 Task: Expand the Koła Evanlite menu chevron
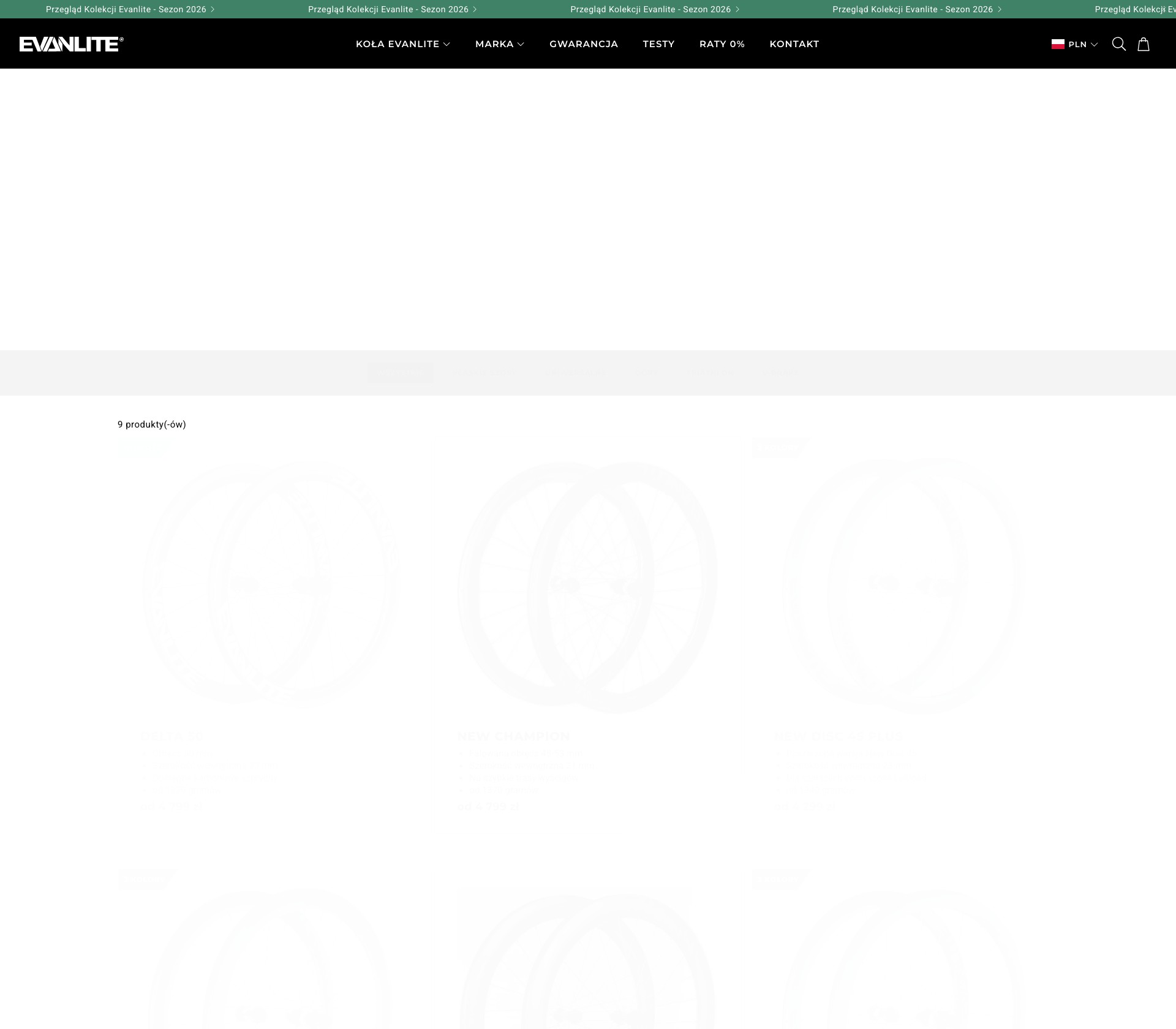click(447, 44)
